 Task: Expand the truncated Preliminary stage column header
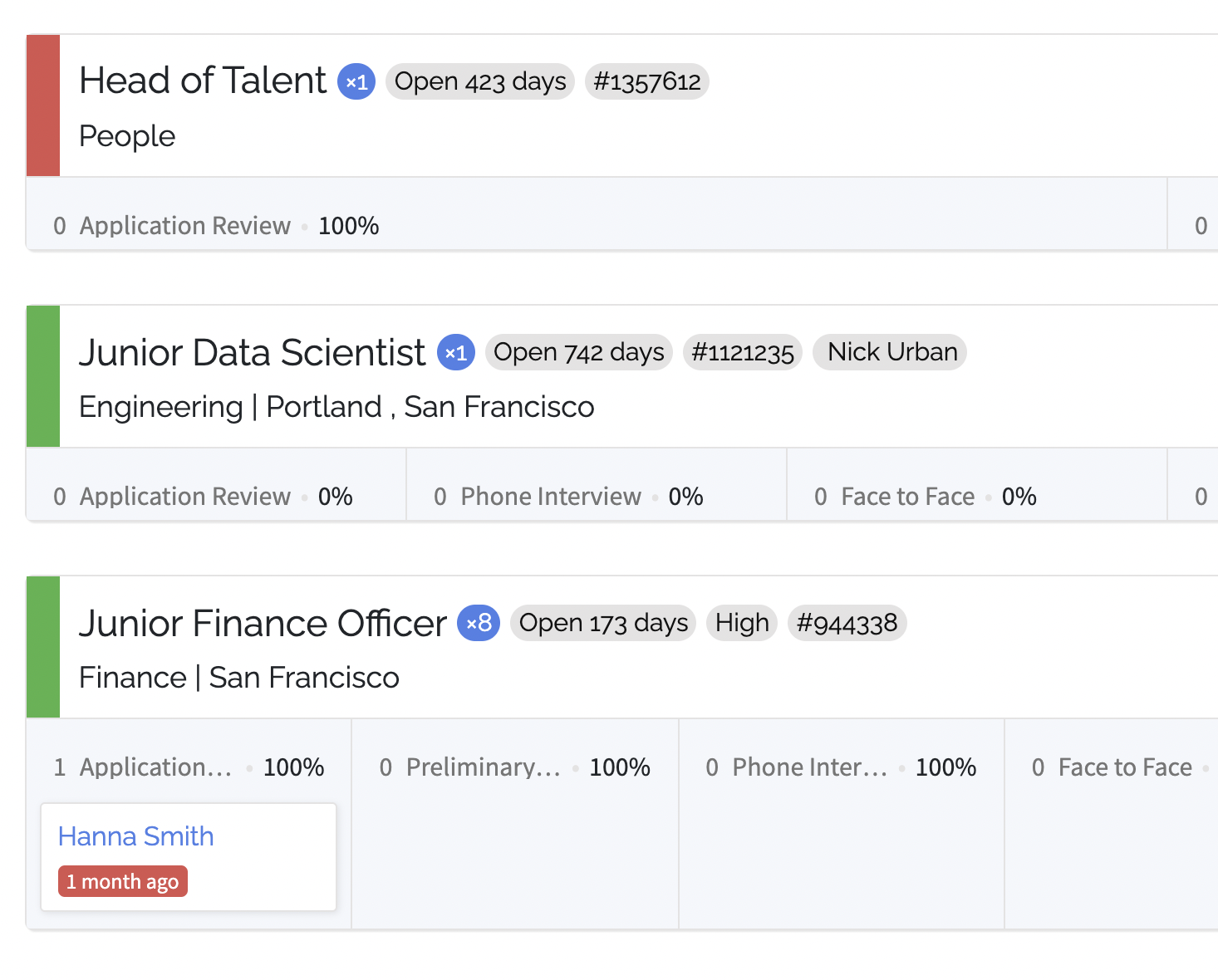pos(483,767)
